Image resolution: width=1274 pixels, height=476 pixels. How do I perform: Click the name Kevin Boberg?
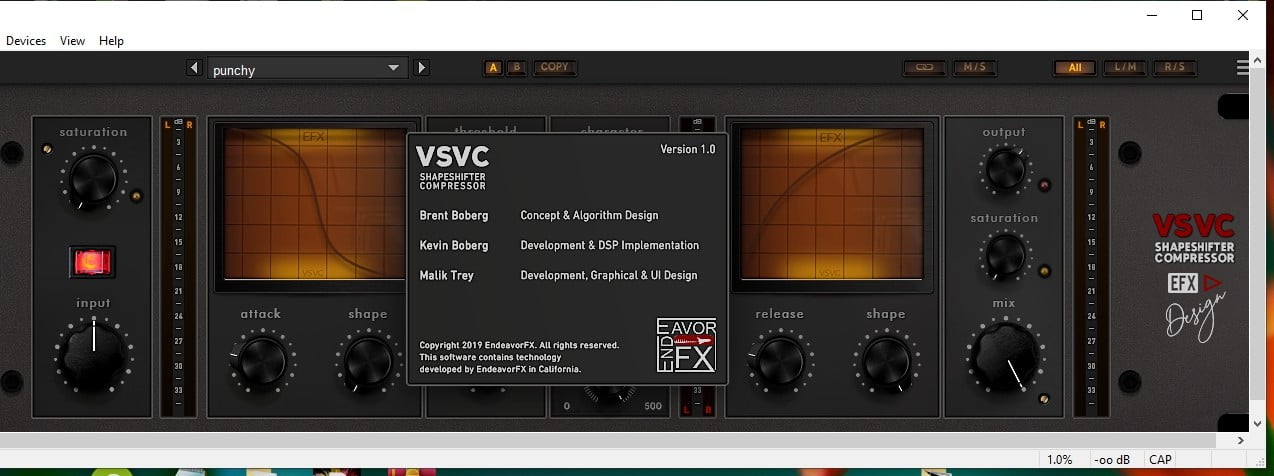(x=454, y=245)
